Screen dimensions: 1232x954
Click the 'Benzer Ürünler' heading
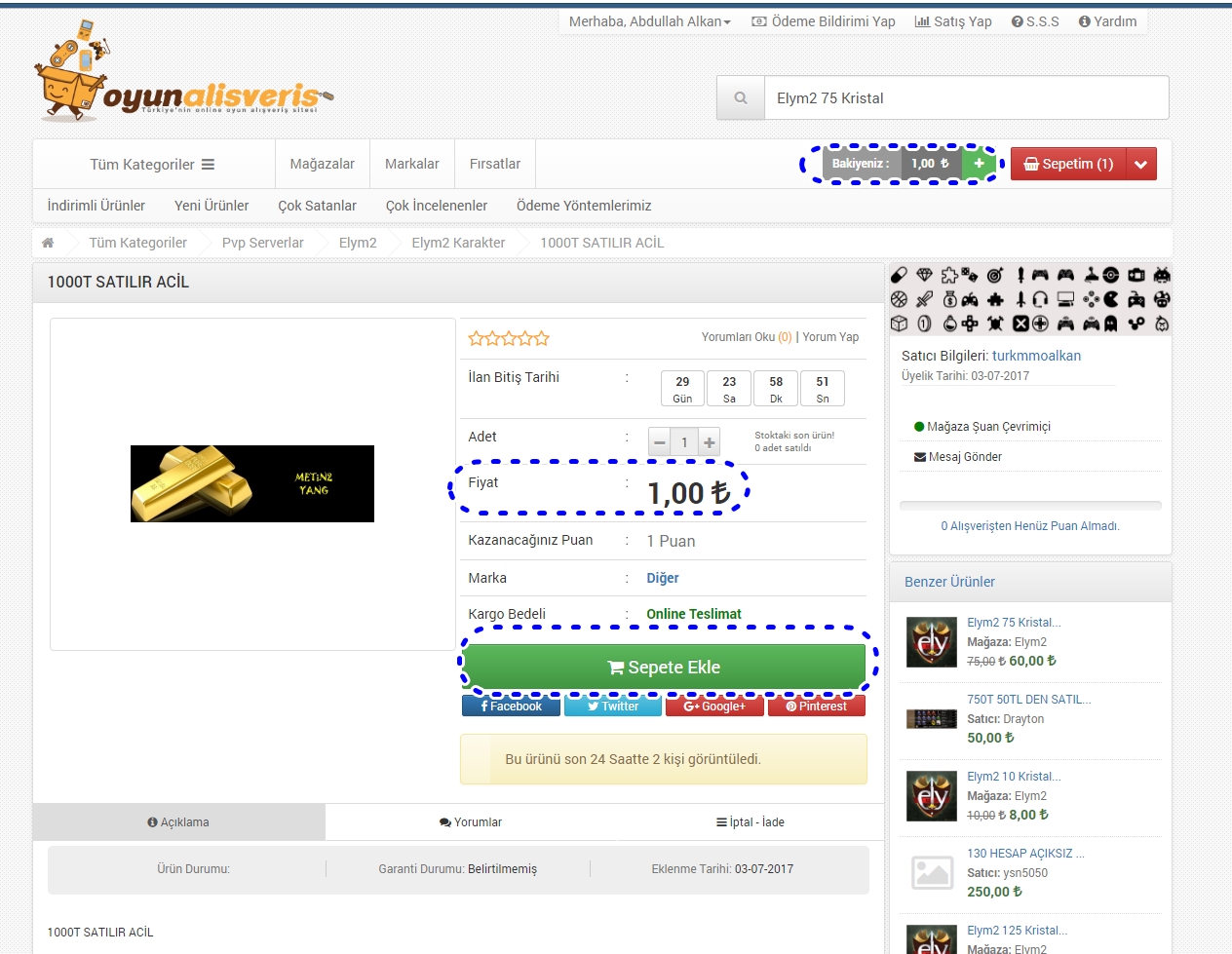click(949, 582)
